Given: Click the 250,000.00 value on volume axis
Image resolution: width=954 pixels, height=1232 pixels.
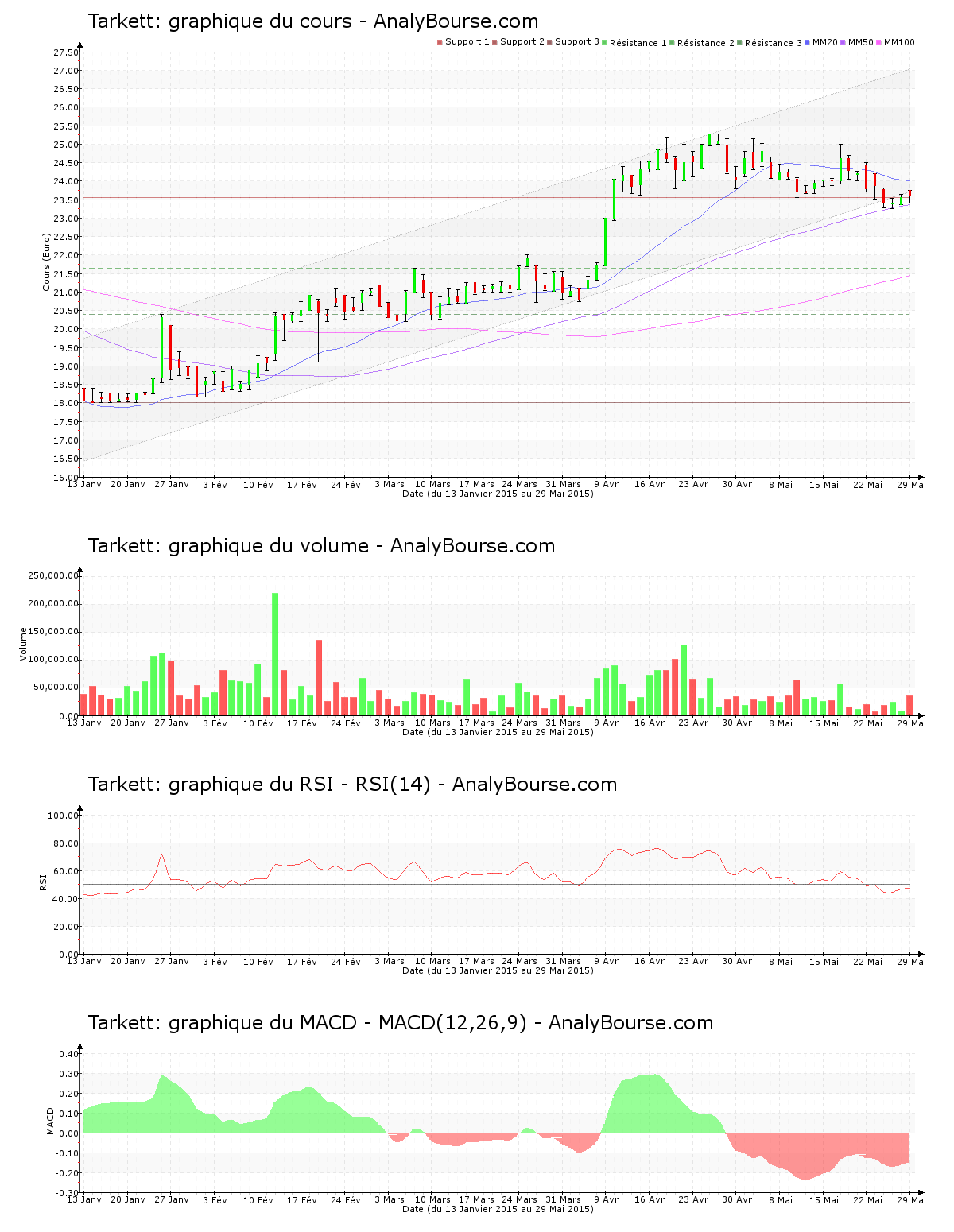Looking at the screenshot, I should pyautogui.click(x=53, y=575).
